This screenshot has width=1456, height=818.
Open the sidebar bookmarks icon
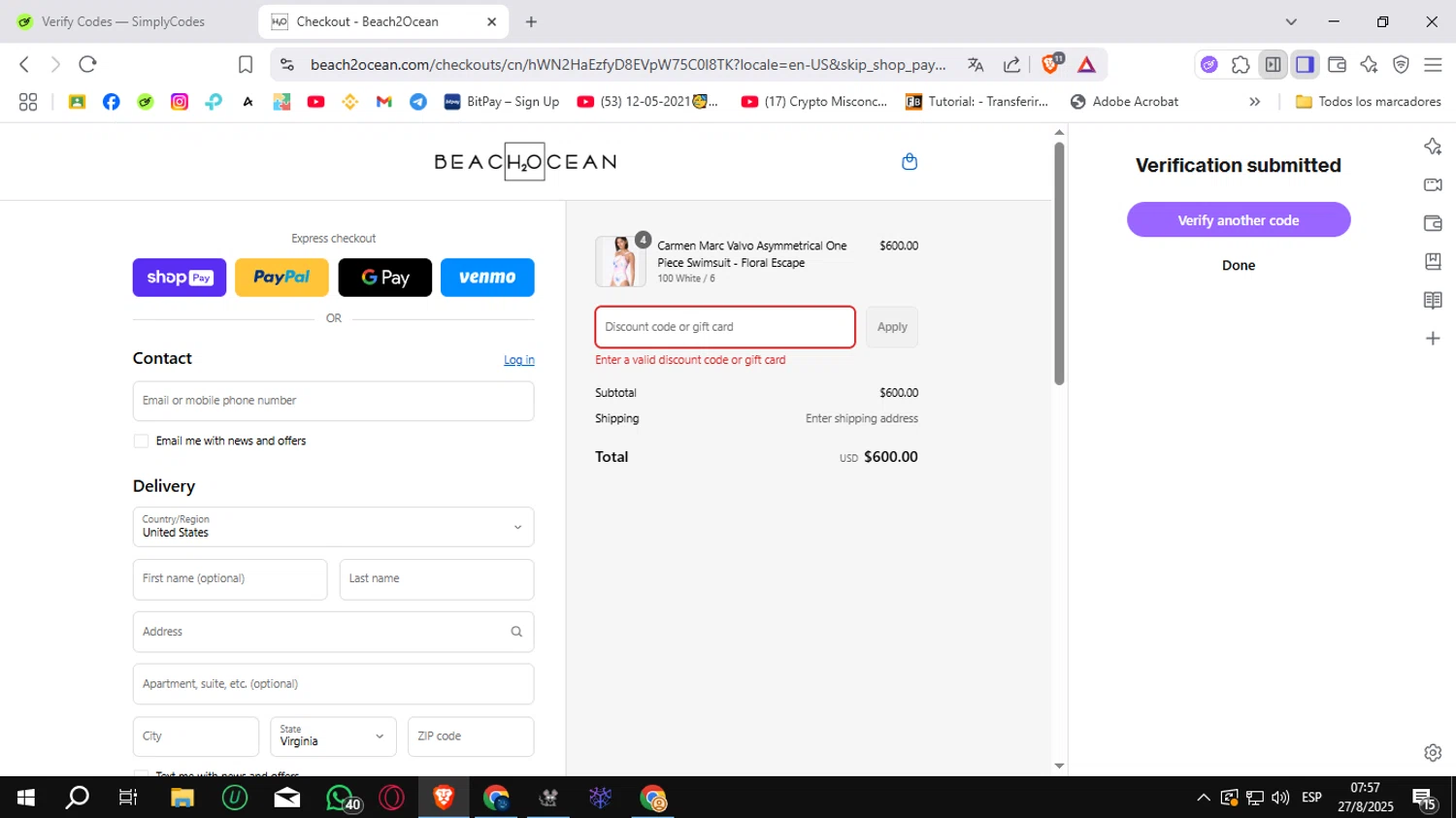click(x=1433, y=261)
